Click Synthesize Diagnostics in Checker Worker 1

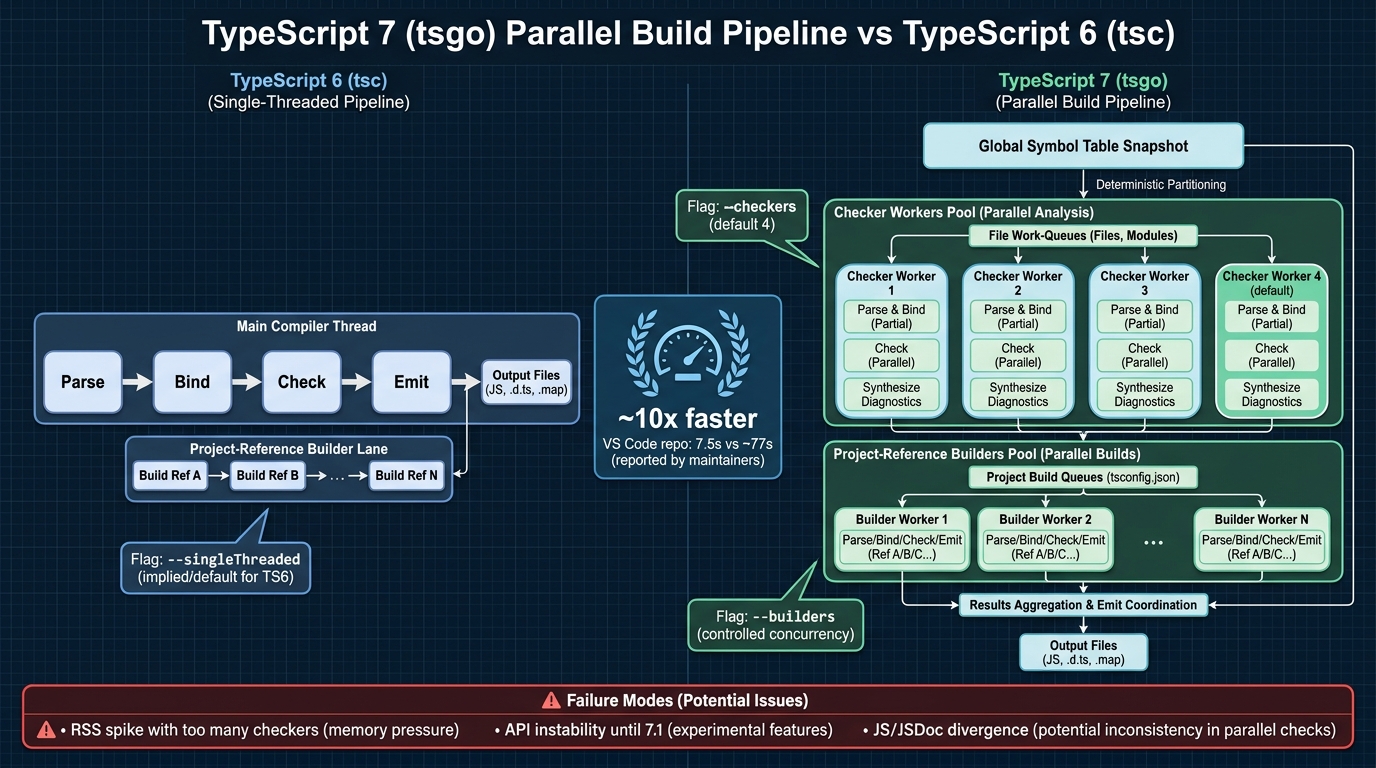click(891, 394)
